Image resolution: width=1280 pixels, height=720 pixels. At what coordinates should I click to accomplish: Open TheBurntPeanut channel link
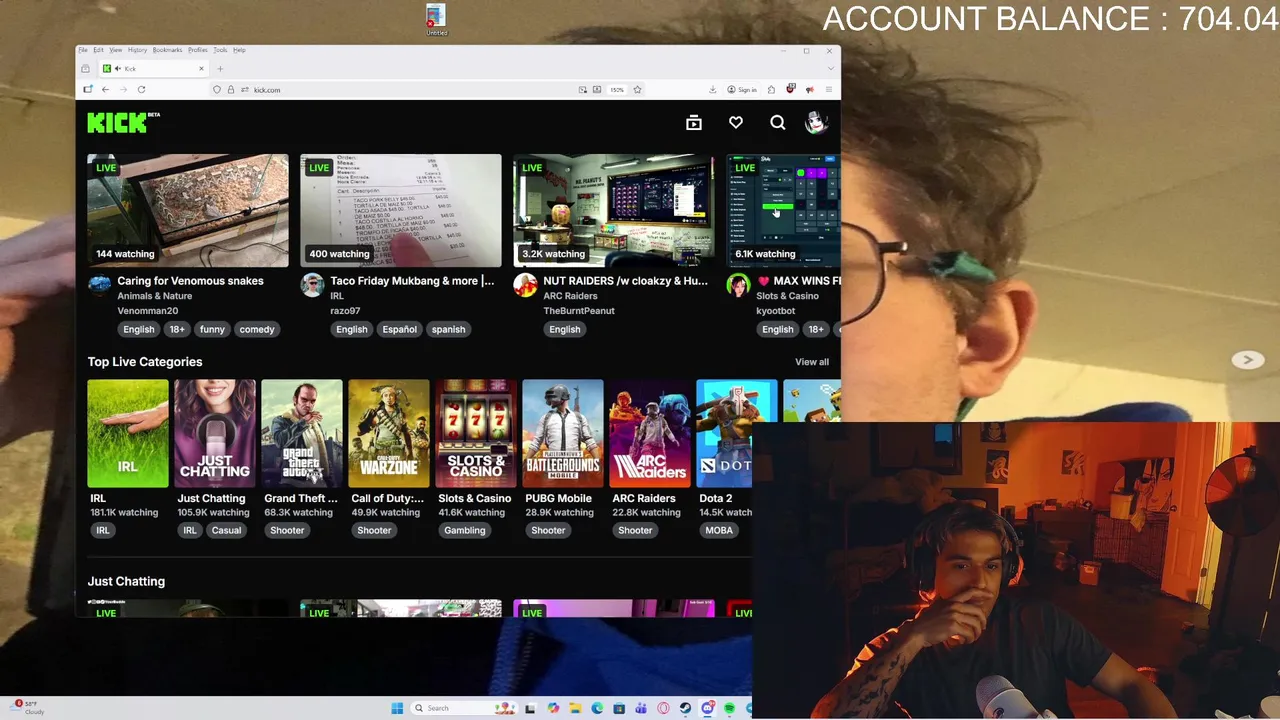pyautogui.click(x=579, y=311)
